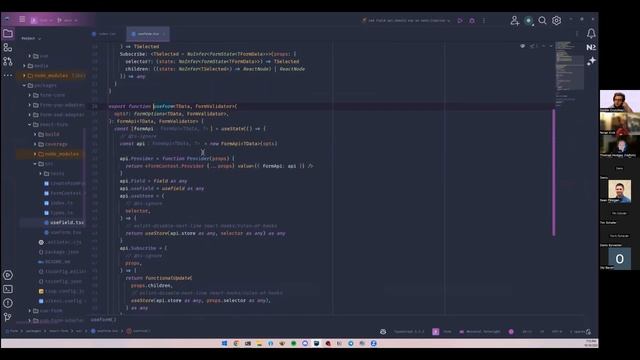Open Code With Me add-user icon
This screenshot has height=360, width=640.
coord(515,20)
